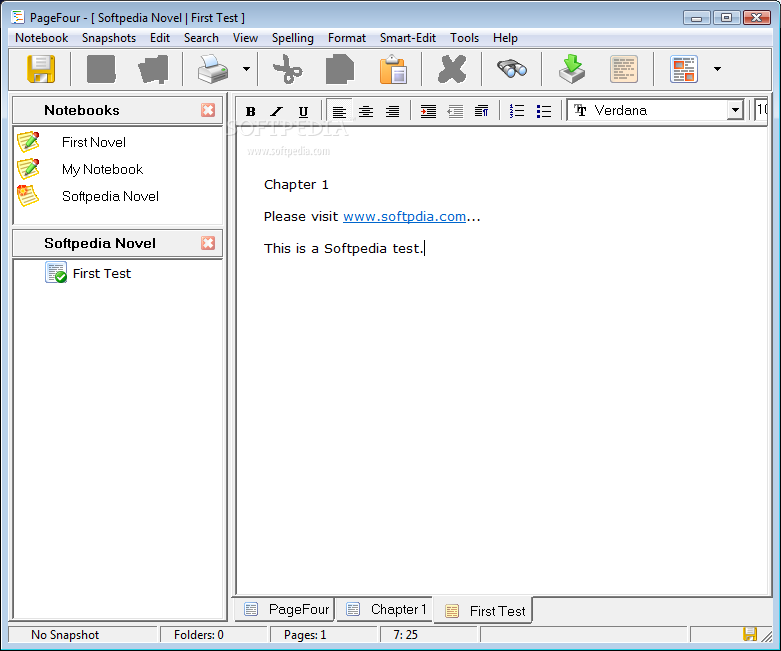
Task: Open the View menu
Action: pos(245,38)
